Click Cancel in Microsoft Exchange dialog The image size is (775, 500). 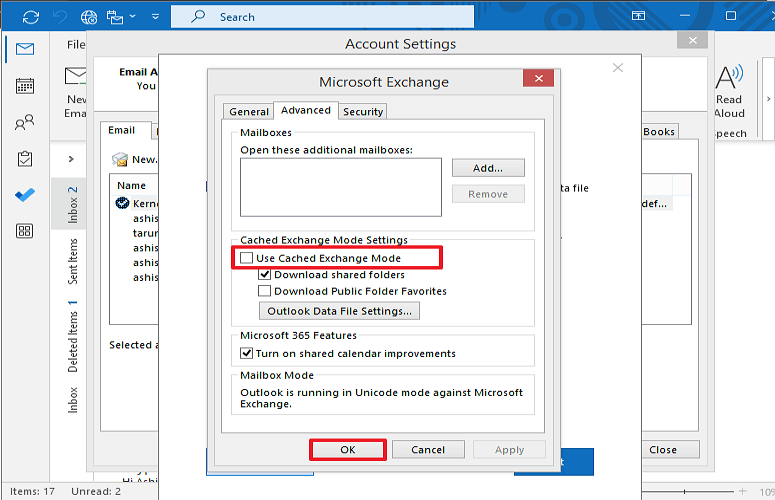(x=428, y=450)
